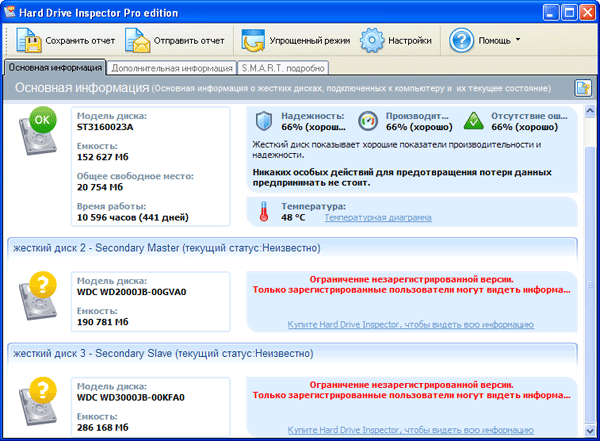
Task: Click the blue reliability shield icon
Action: tap(264, 121)
